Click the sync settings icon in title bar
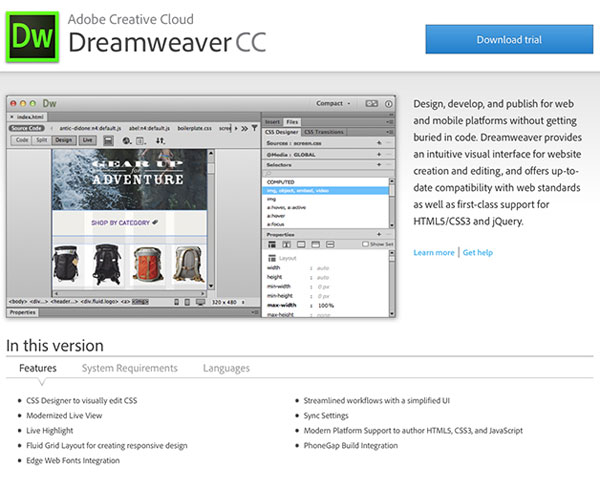This screenshot has width=600, height=489. coord(372,103)
